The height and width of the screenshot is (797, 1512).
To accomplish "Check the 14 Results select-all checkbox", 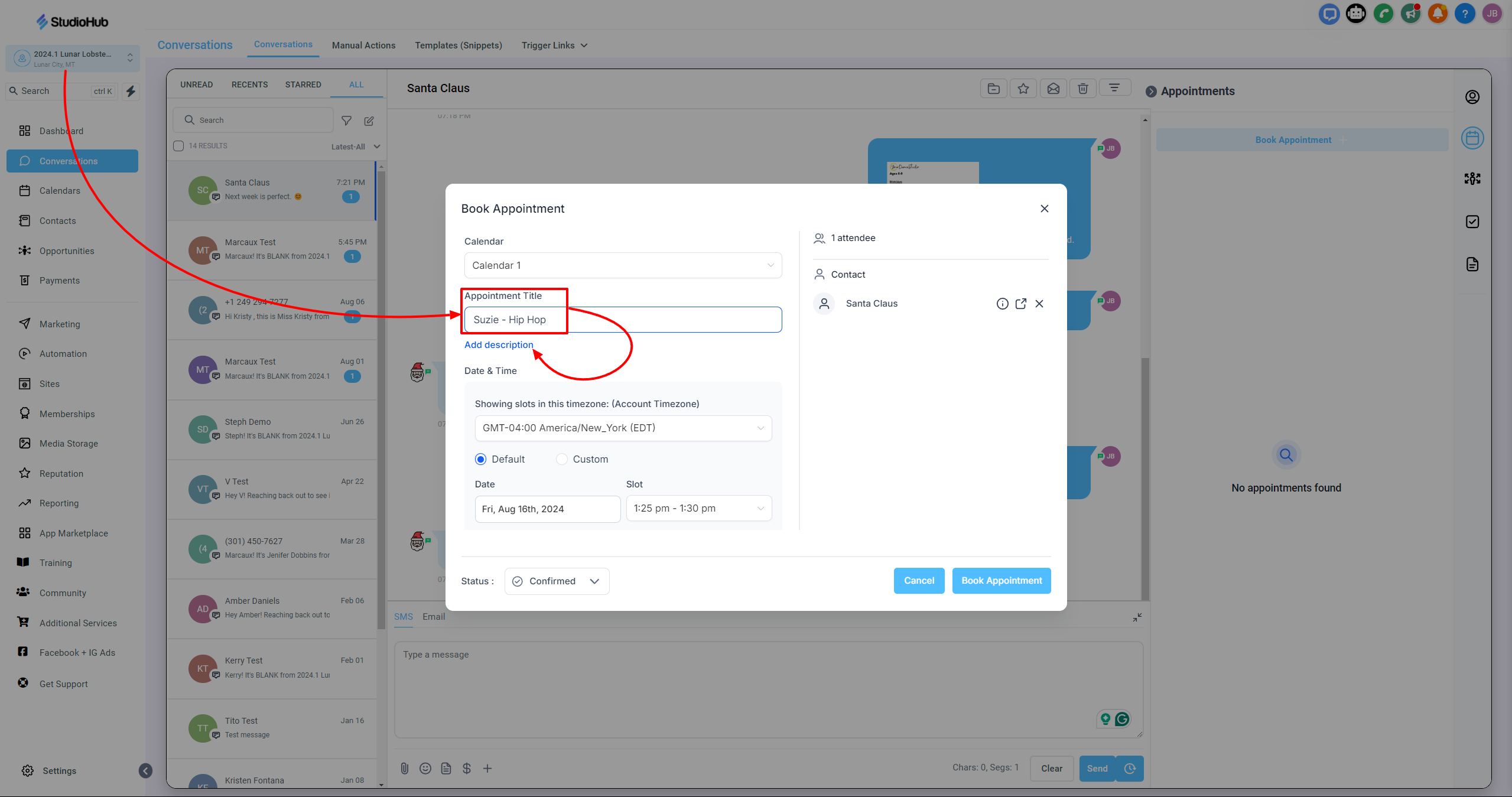I will [178, 146].
